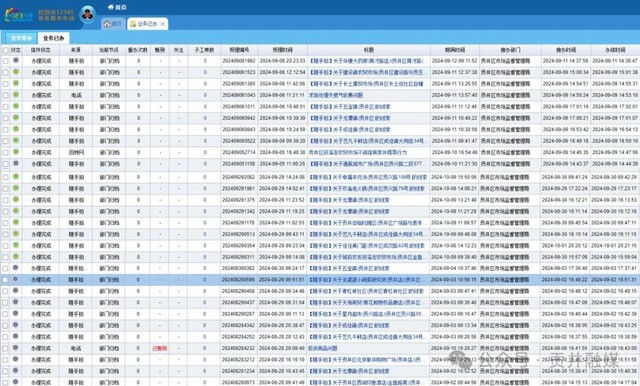Click deadline cell 2024-09-12 09:11:52

coord(454,61)
